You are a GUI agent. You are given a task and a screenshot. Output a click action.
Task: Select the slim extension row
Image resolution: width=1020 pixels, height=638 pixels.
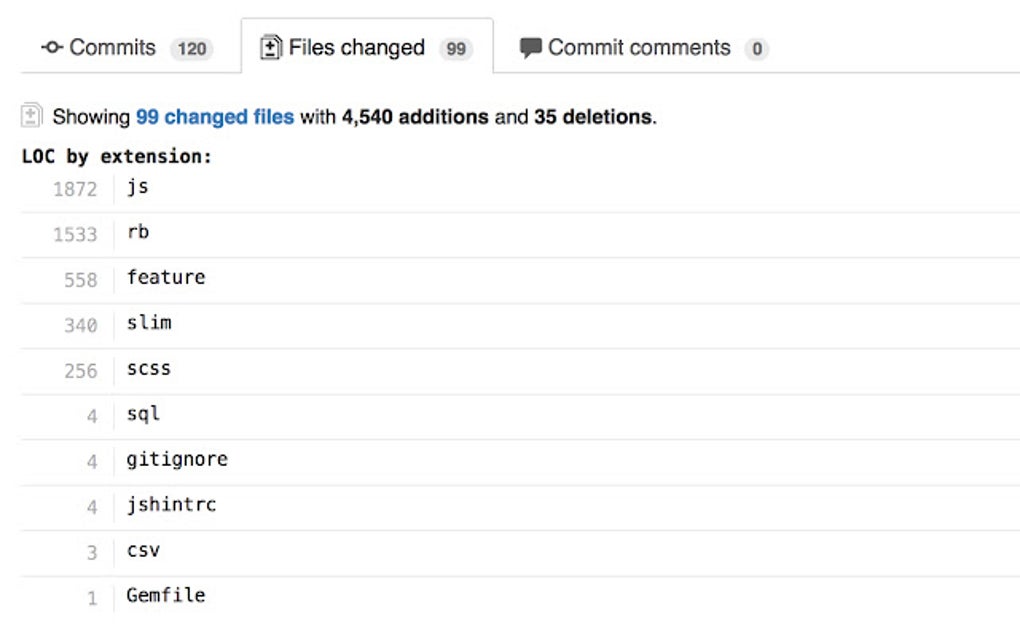pyautogui.click(x=149, y=322)
